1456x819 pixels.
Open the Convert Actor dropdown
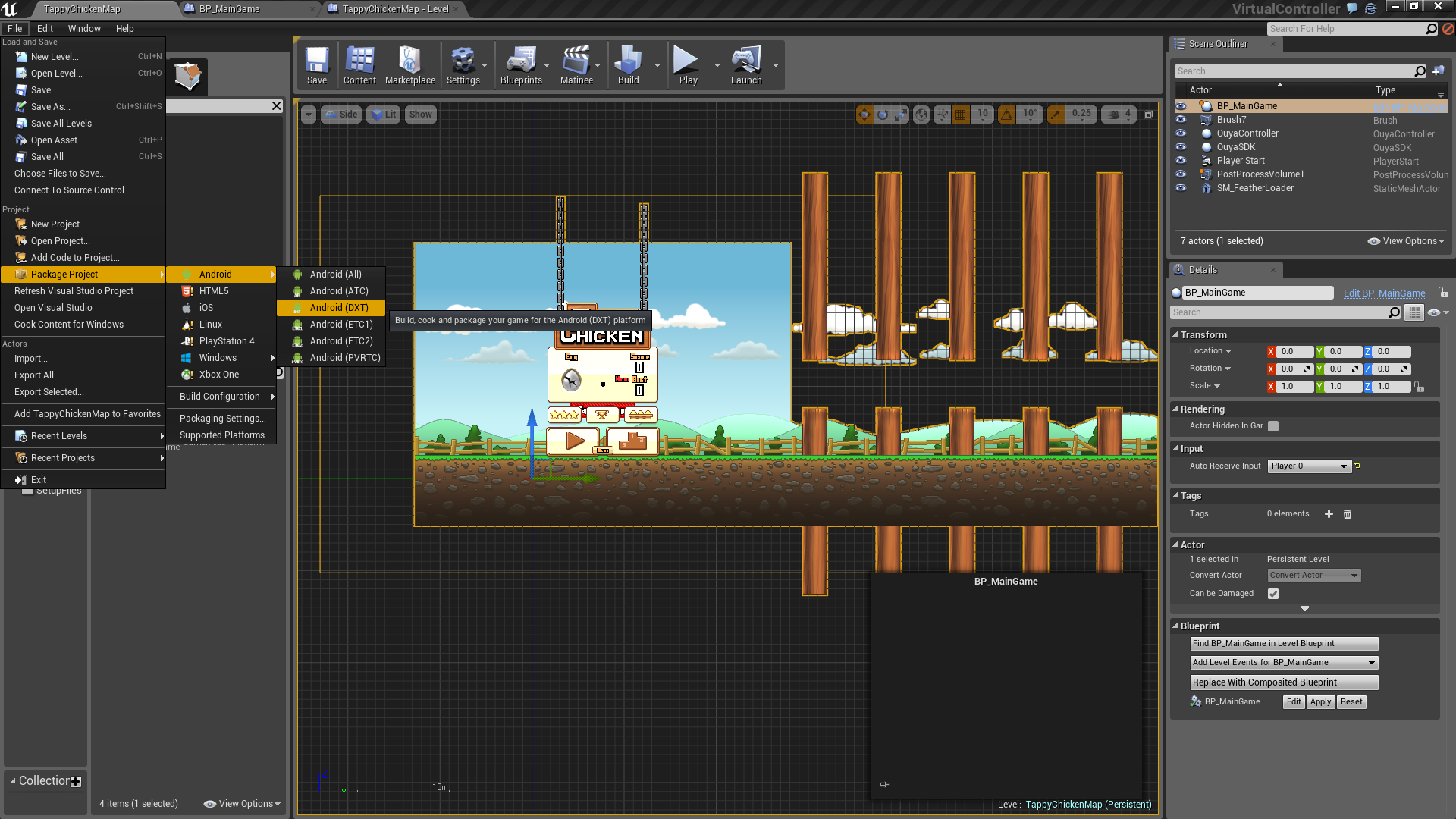point(1313,576)
